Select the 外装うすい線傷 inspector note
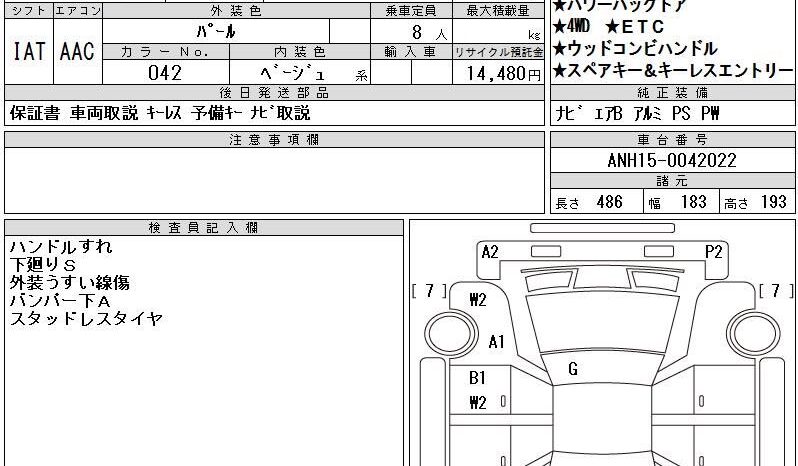Screen dimensions: 798x466 [x=70, y=282]
